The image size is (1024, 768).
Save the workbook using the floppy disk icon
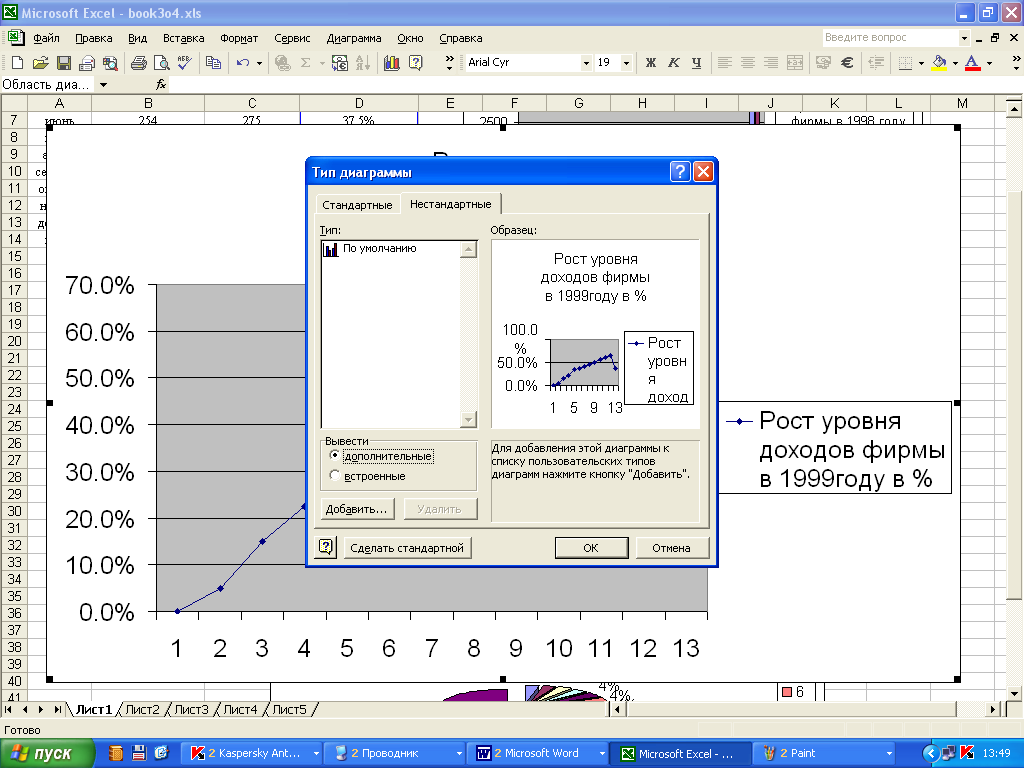tap(63, 63)
